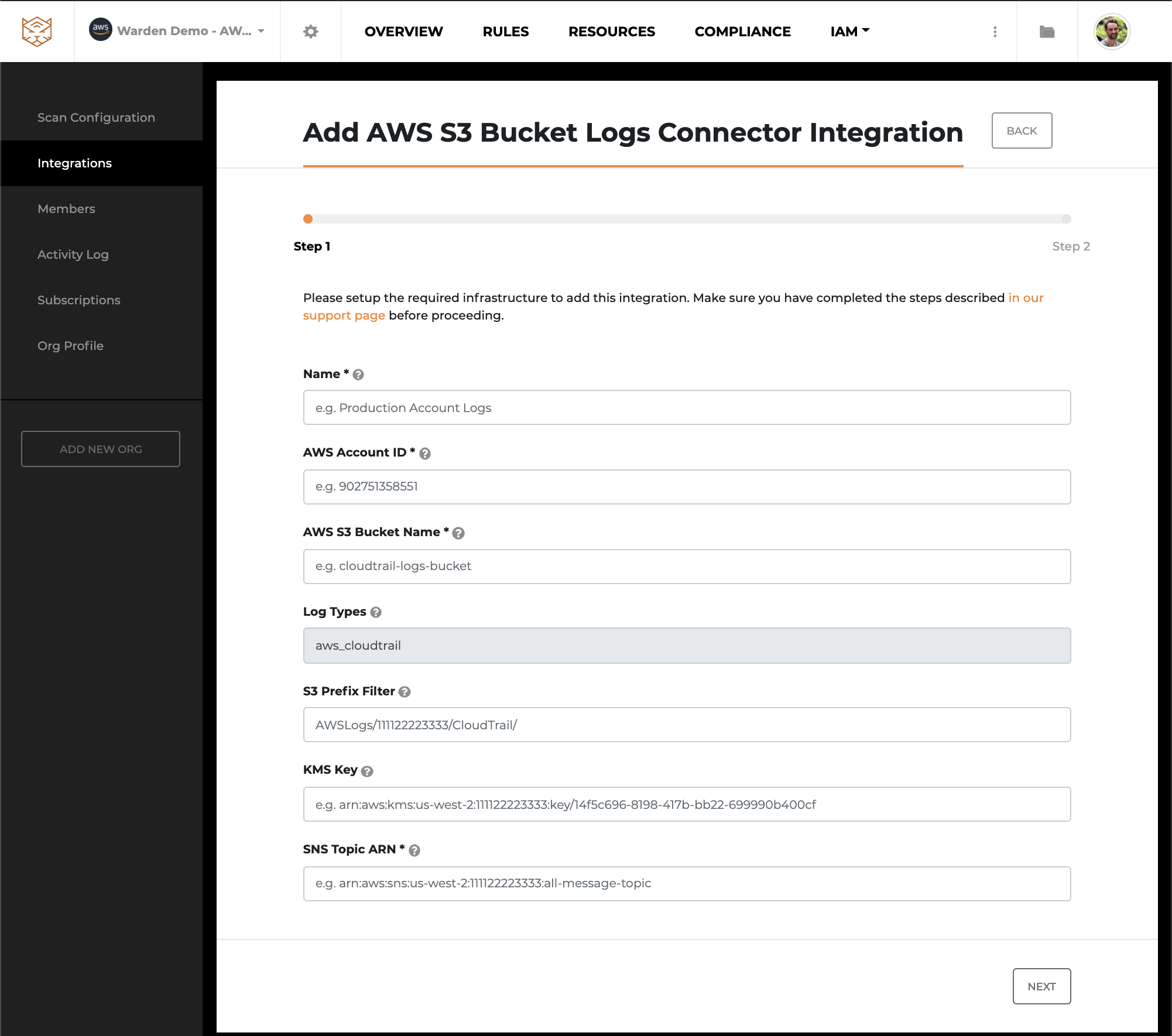Click the Name input field
Image resolution: width=1172 pixels, height=1036 pixels.
687,407
